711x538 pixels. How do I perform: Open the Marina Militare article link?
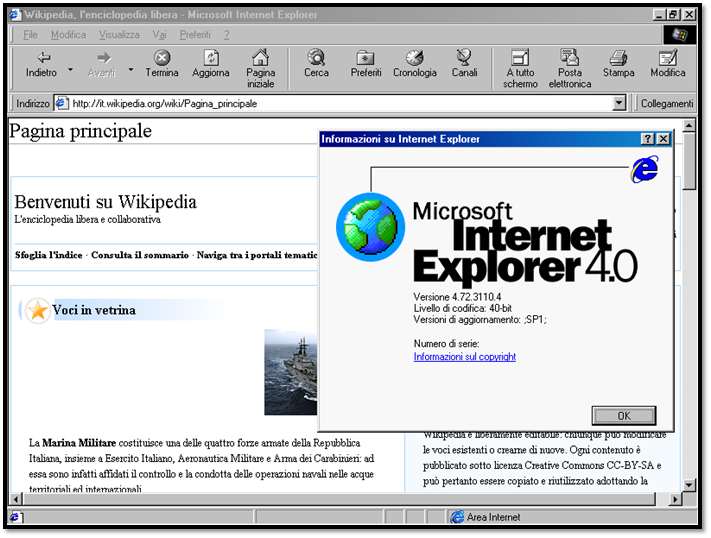(x=79, y=442)
